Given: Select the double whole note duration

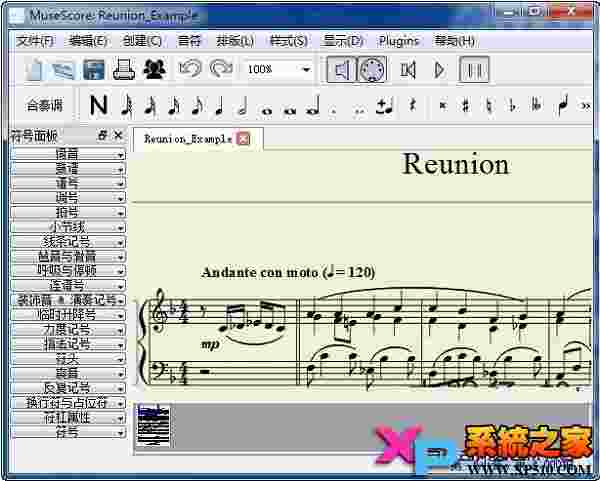Looking at the screenshot, I should (290, 111).
